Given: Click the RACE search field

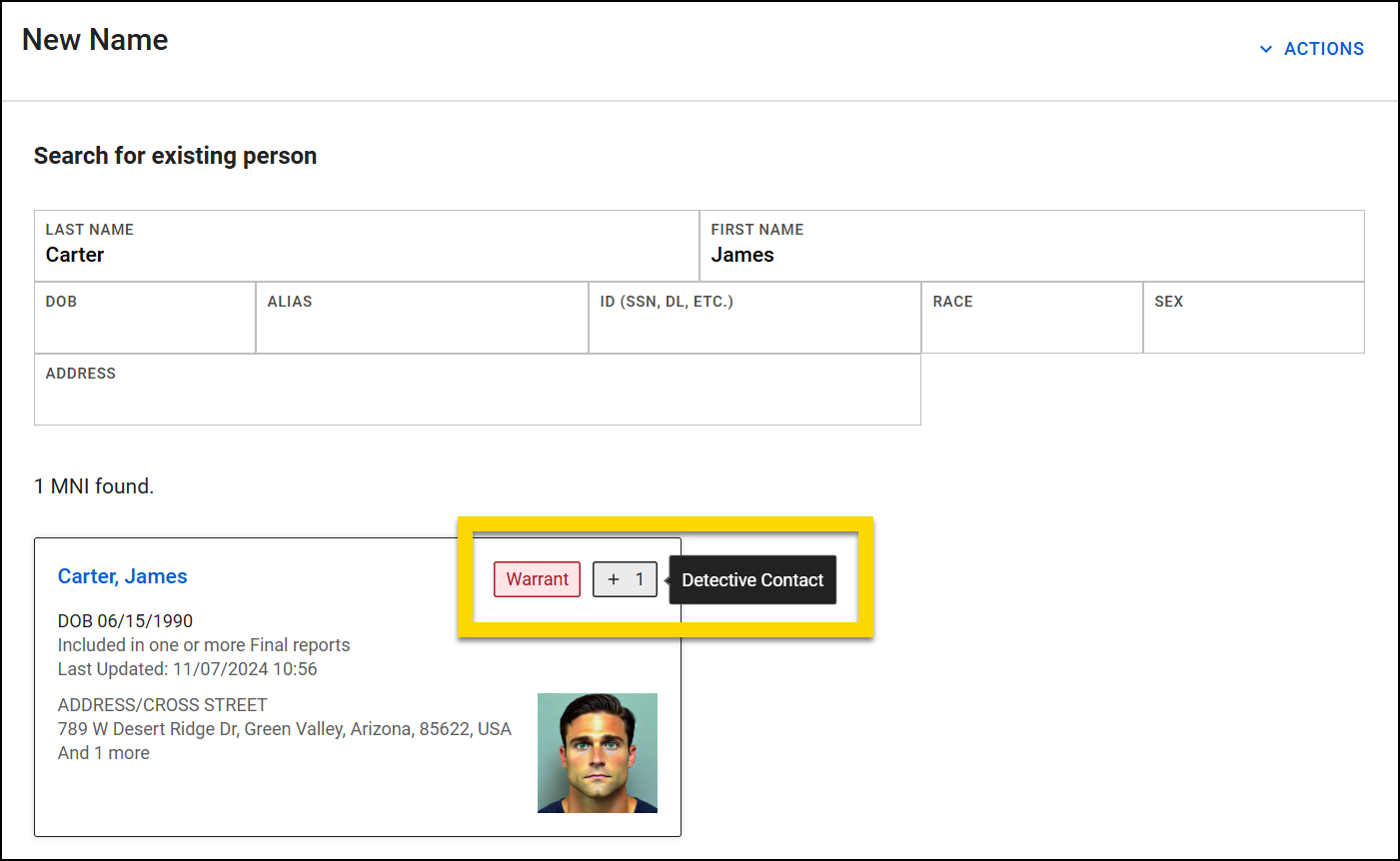Looking at the screenshot, I should pyautogui.click(x=1030, y=318).
